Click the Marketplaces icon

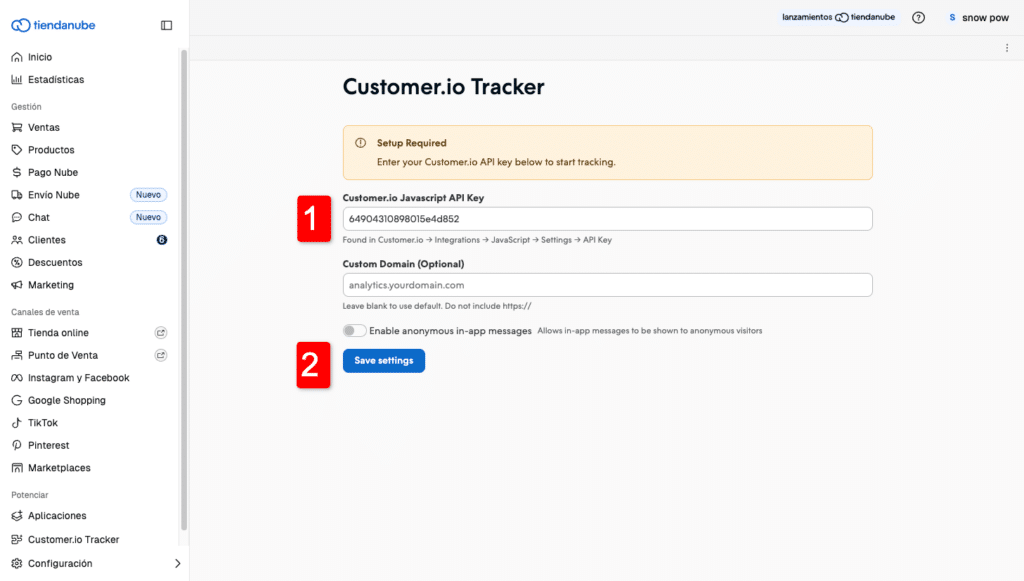[x=17, y=467]
